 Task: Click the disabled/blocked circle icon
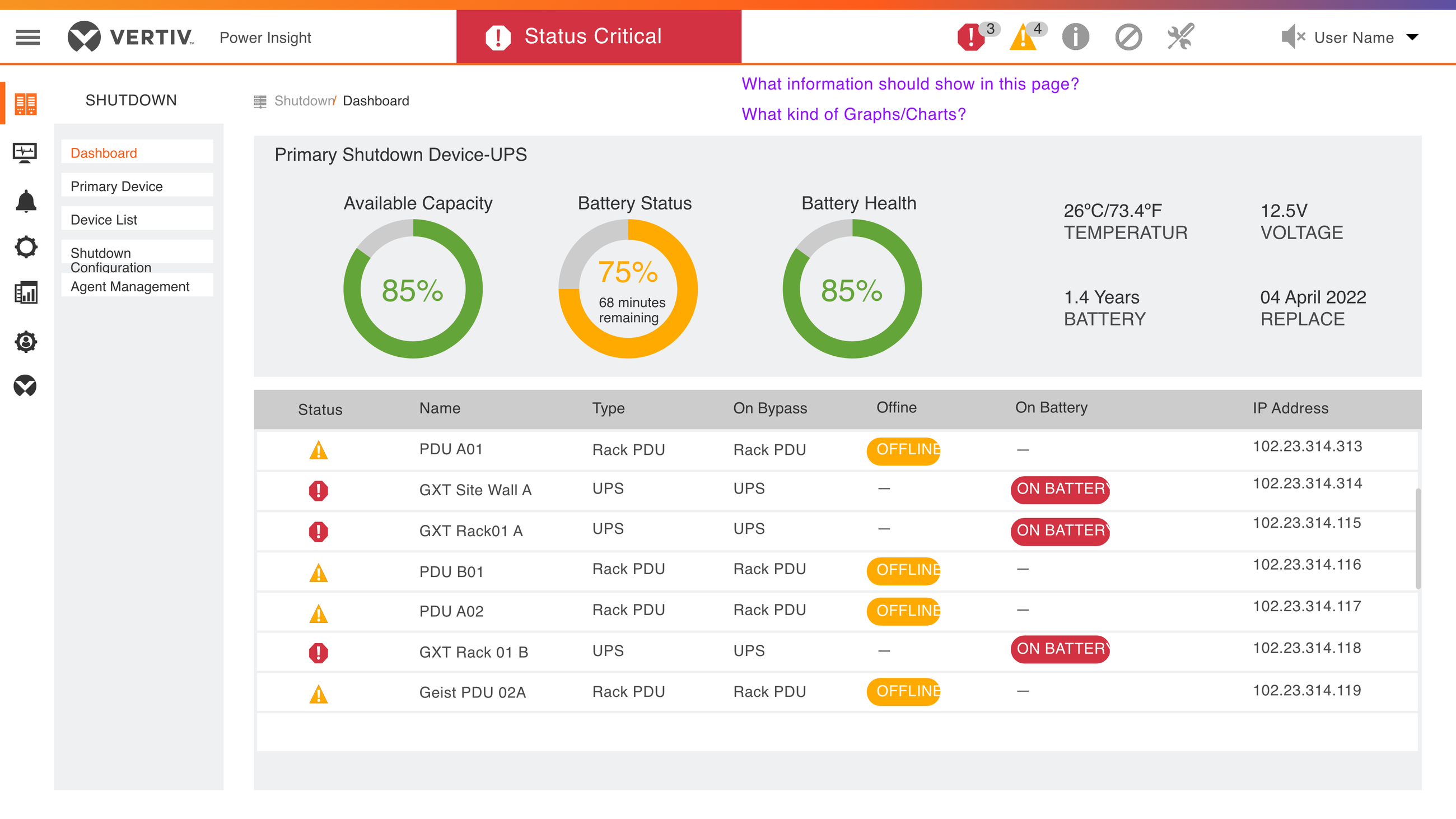[1128, 38]
